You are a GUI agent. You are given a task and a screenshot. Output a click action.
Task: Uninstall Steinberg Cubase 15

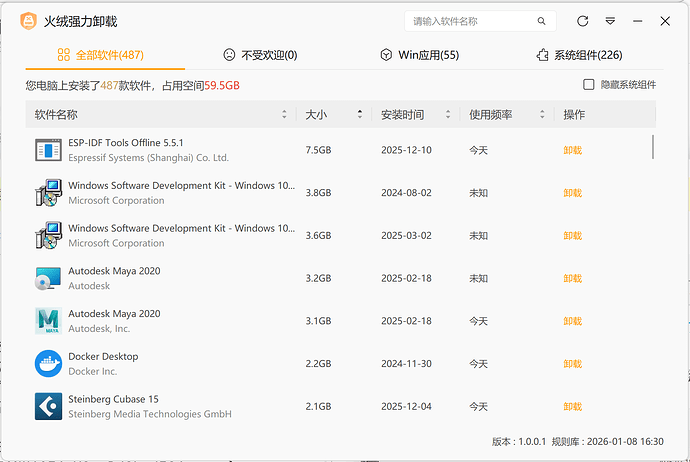573,406
